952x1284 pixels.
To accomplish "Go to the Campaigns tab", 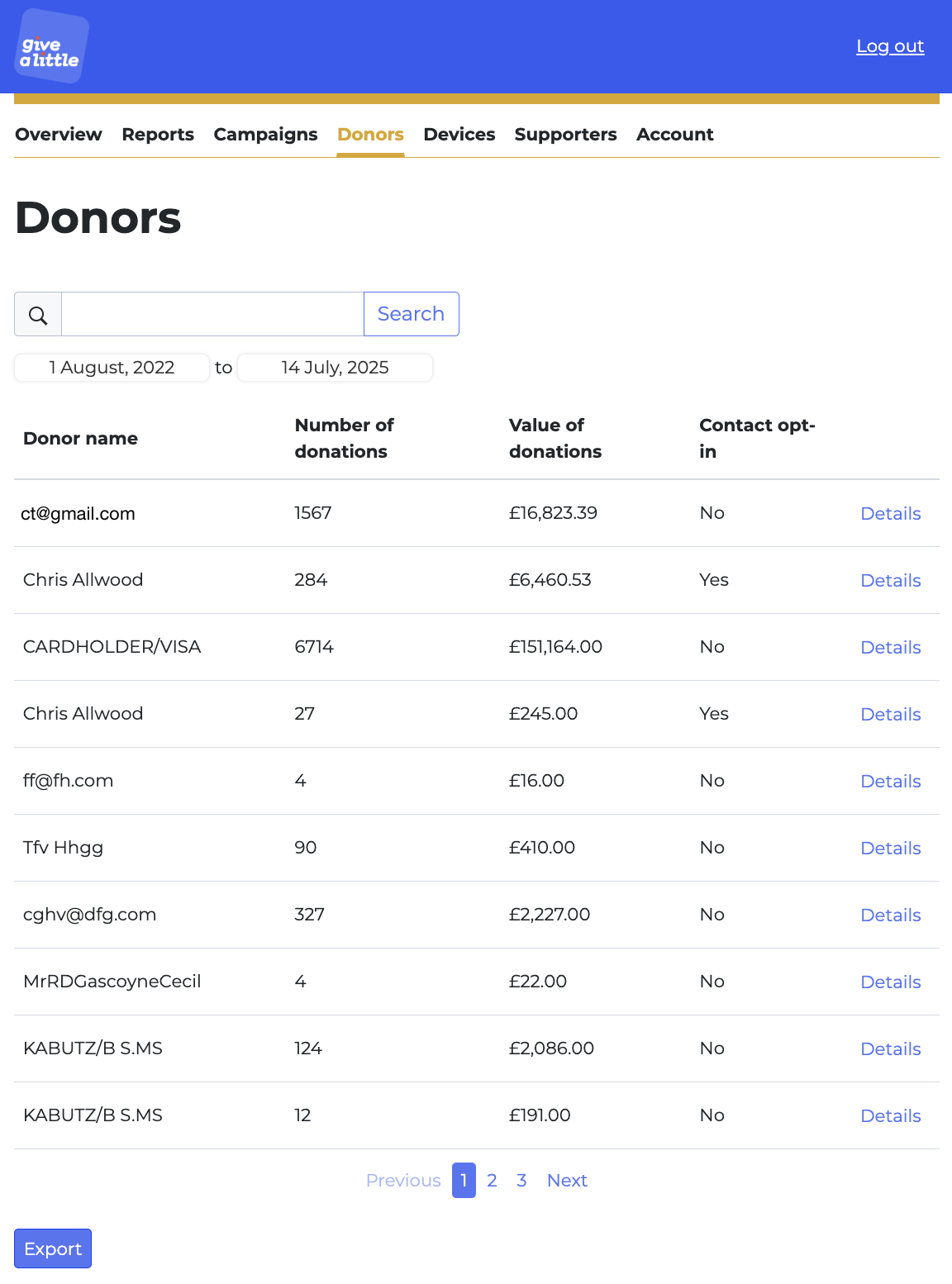I will tap(265, 135).
